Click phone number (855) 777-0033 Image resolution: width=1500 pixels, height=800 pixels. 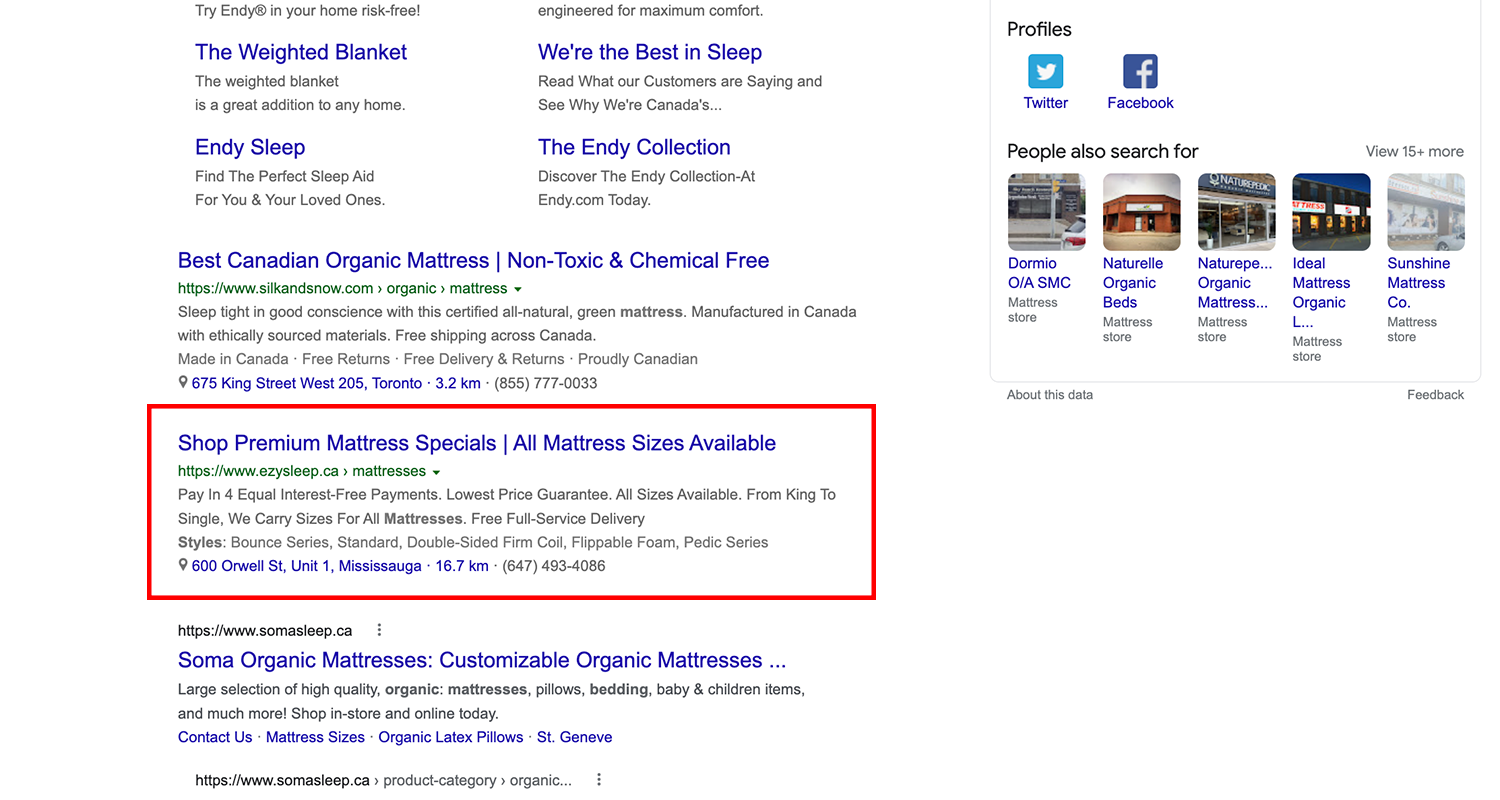546,383
